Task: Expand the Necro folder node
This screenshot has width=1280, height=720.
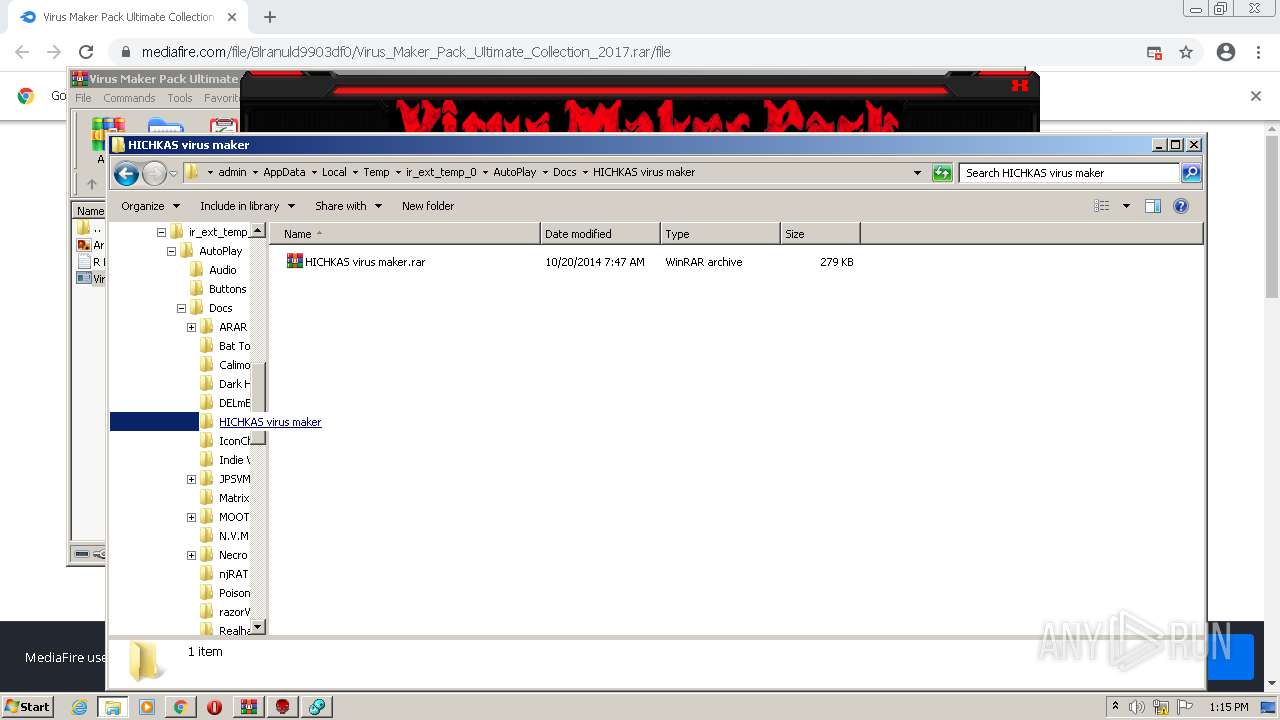Action: [x=191, y=555]
